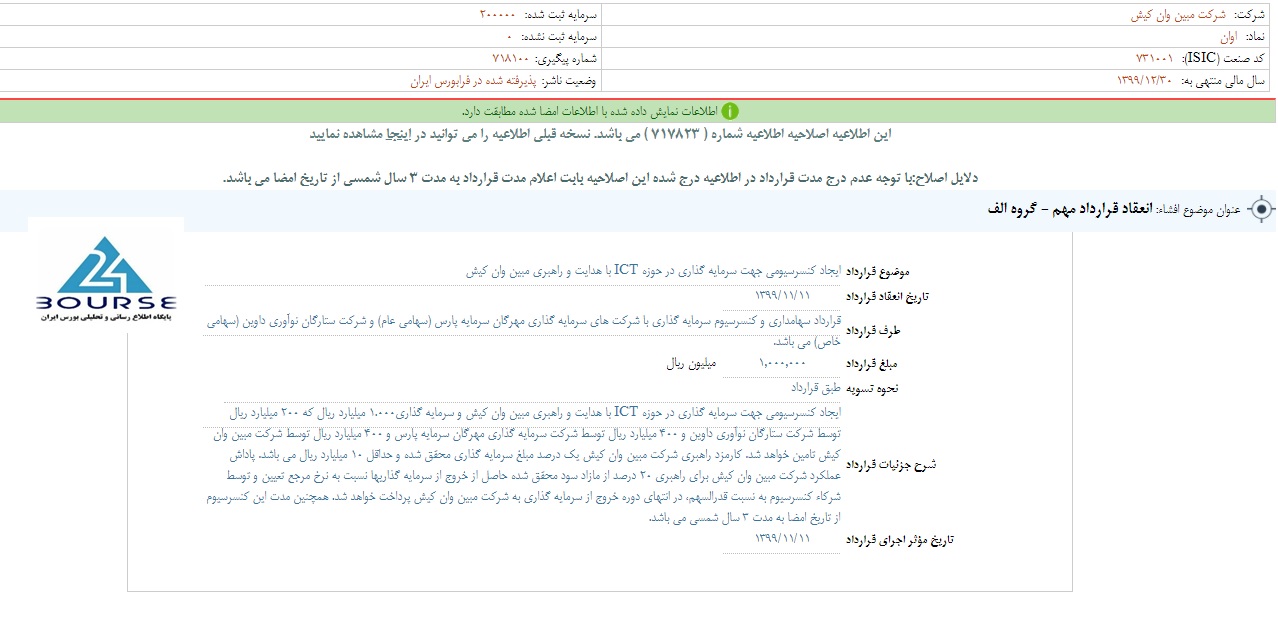Click the کد صنعت (ISIC) label
This screenshot has width=1278, height=619.
tap(1224, 58)
